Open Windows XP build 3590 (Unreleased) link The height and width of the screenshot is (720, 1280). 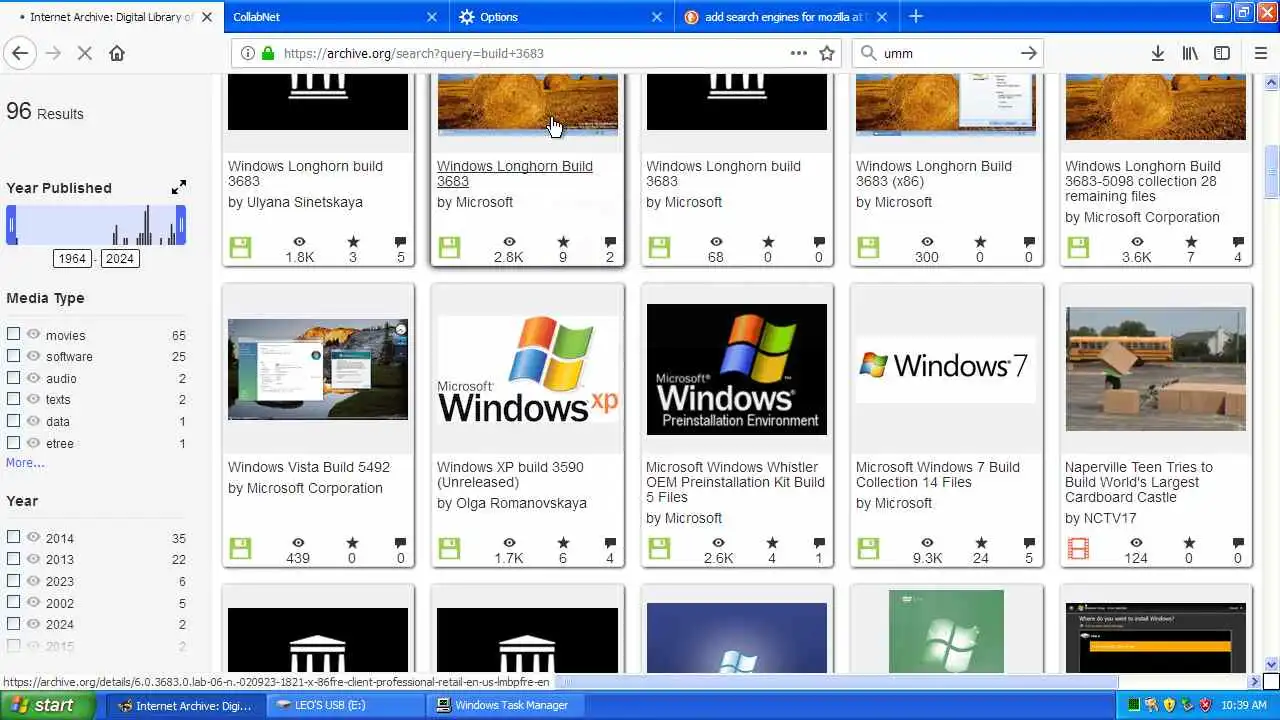click(510, 474)
